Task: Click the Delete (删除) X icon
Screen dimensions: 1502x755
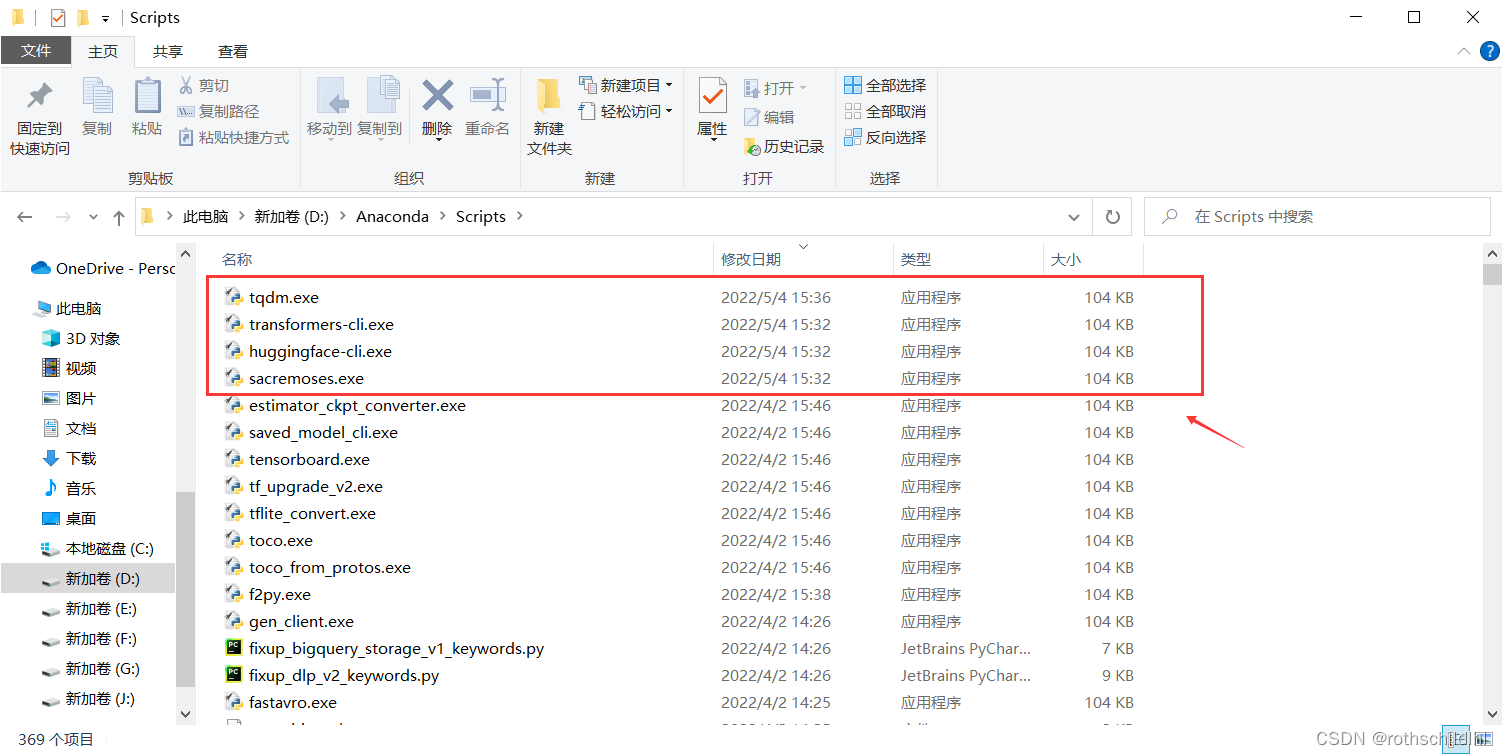Action: point(437,97)
